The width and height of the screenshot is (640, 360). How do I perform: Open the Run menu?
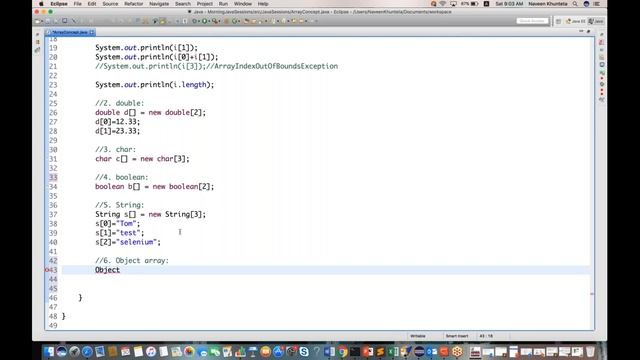(223, 4)
